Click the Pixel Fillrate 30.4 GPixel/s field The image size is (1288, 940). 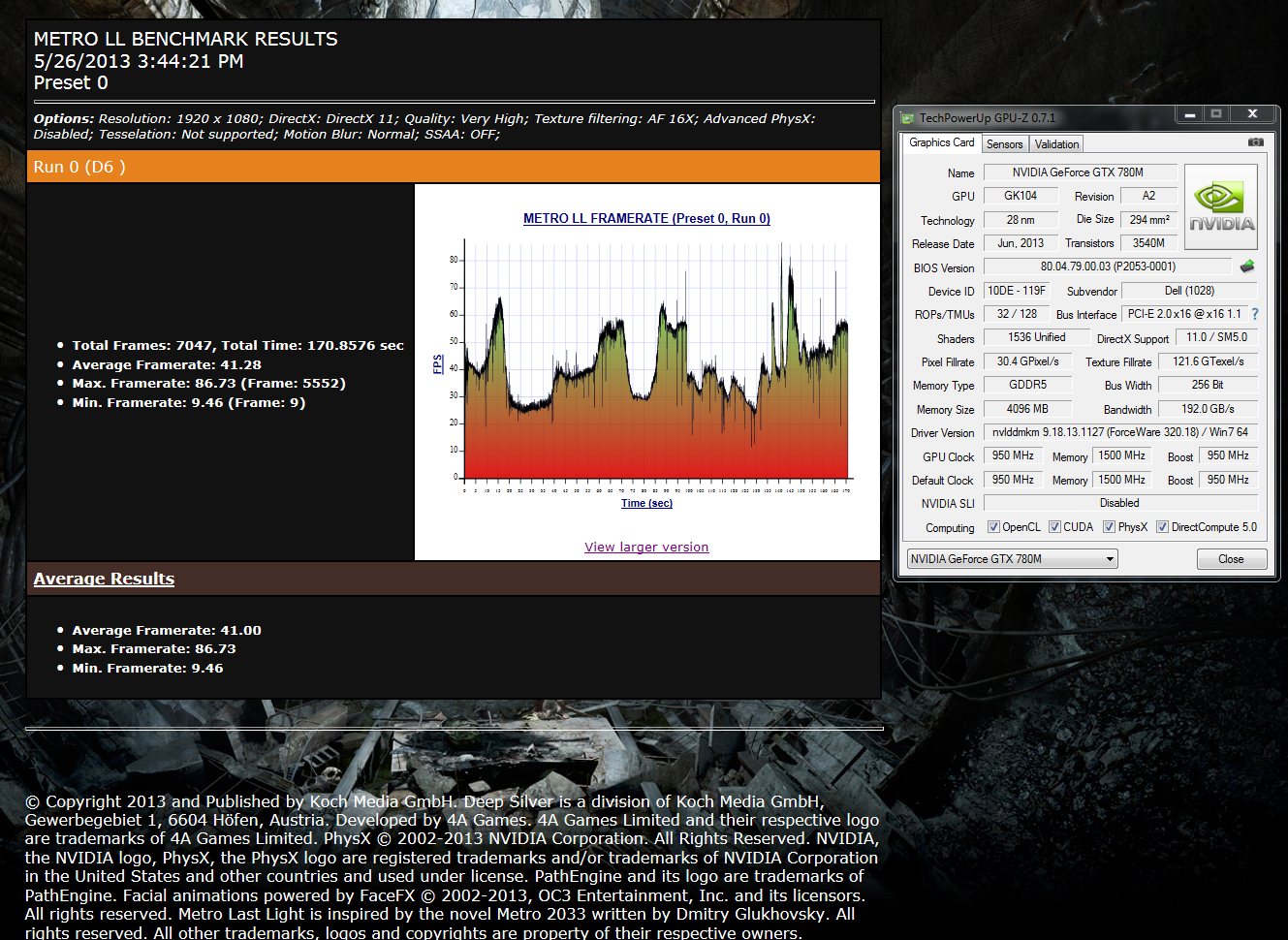[1027, 361]
